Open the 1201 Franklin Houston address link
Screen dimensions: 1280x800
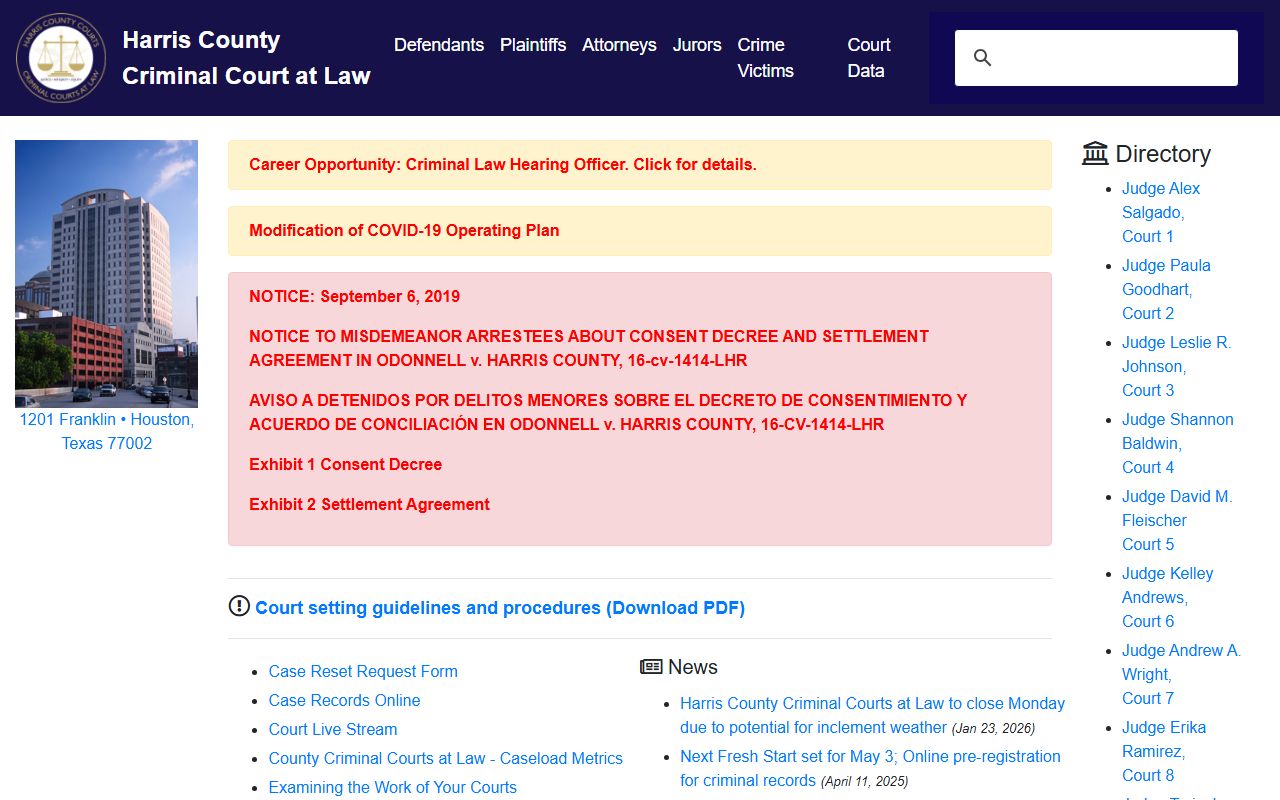pos(107,431)
